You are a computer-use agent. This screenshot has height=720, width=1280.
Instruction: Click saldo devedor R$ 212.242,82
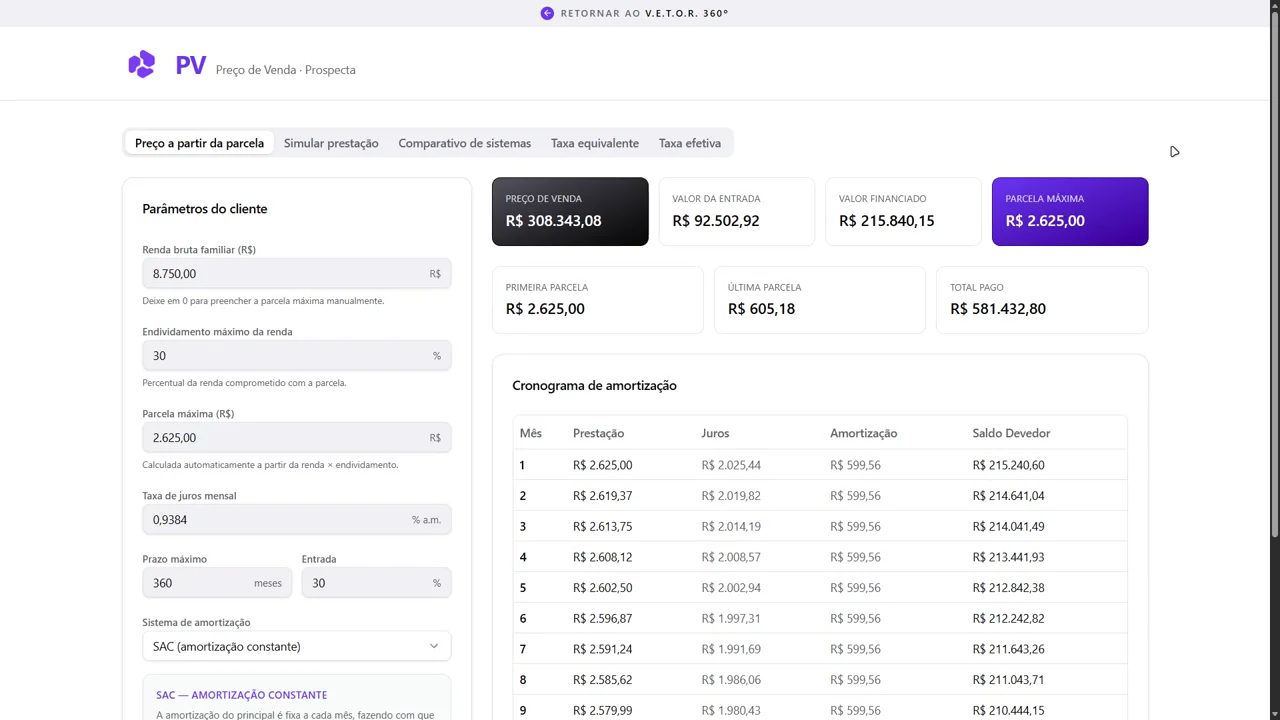click(x=1008, y=618)
